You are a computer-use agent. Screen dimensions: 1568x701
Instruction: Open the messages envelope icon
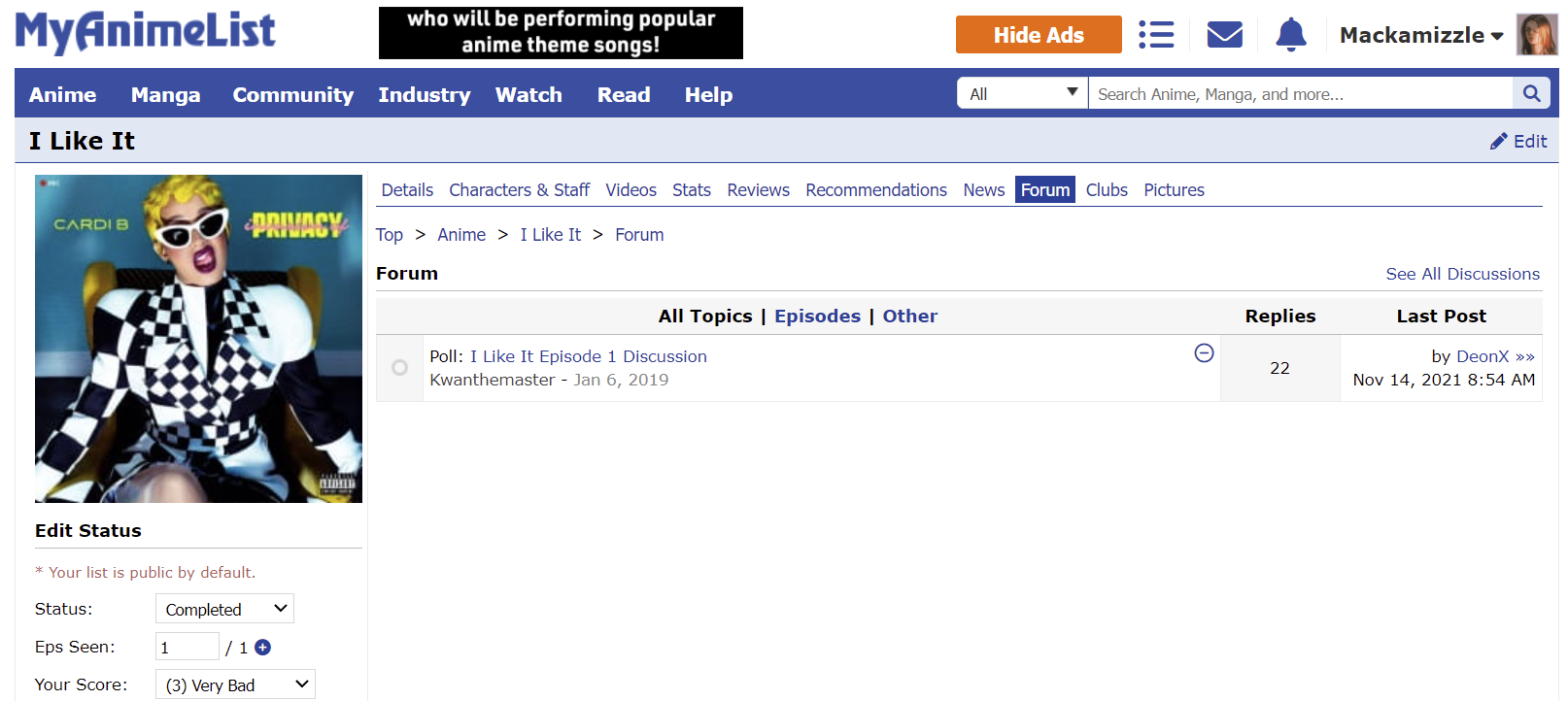pyautogui.click(x=1224, y=35)
